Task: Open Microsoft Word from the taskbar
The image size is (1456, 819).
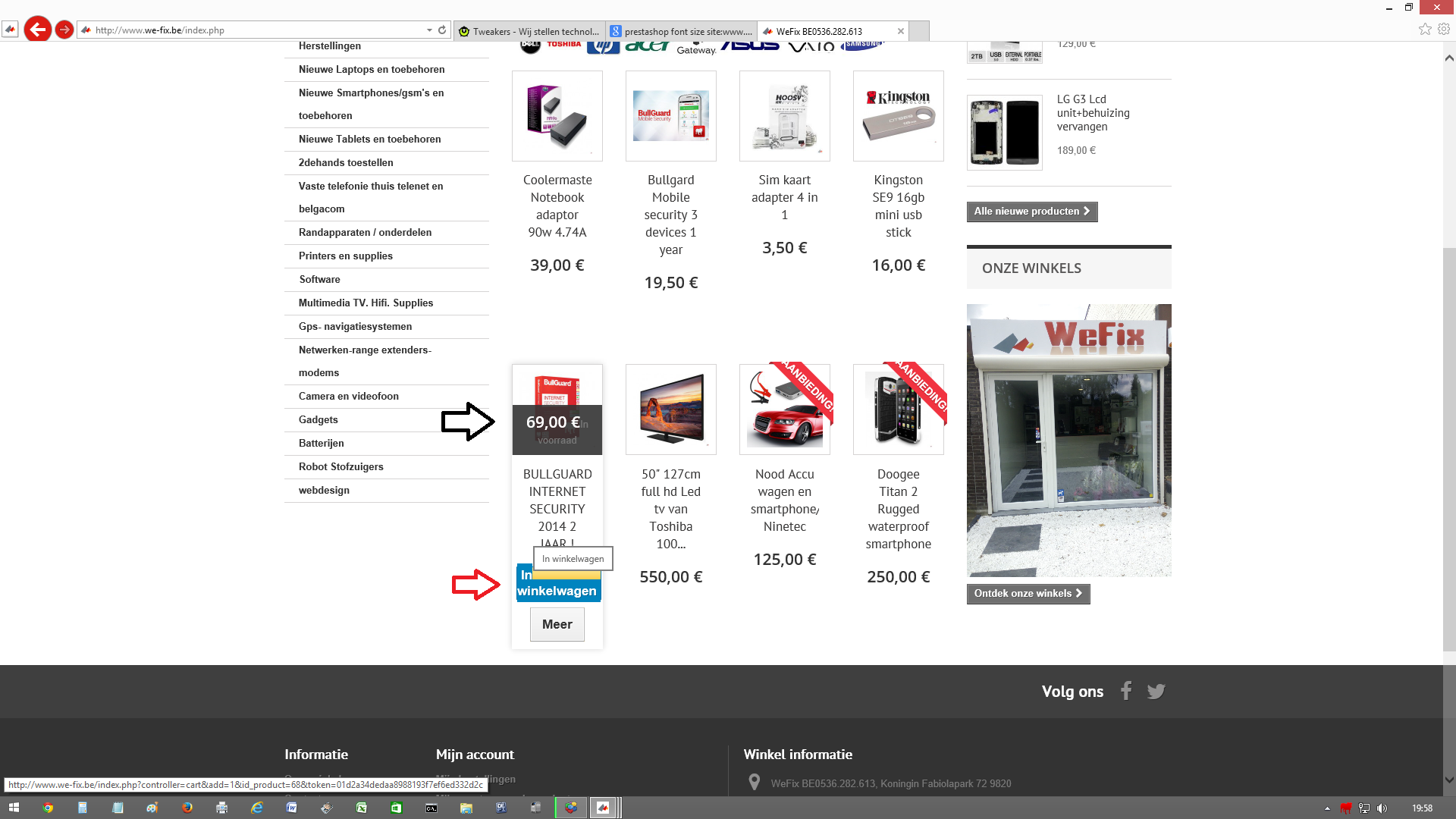Action: [x=292, y=808]
